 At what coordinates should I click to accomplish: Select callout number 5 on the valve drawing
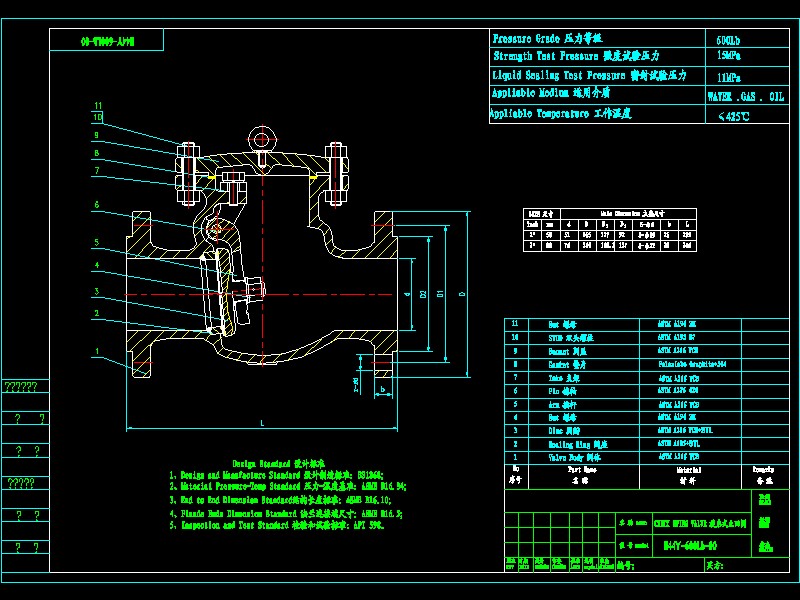coord(96,243)
